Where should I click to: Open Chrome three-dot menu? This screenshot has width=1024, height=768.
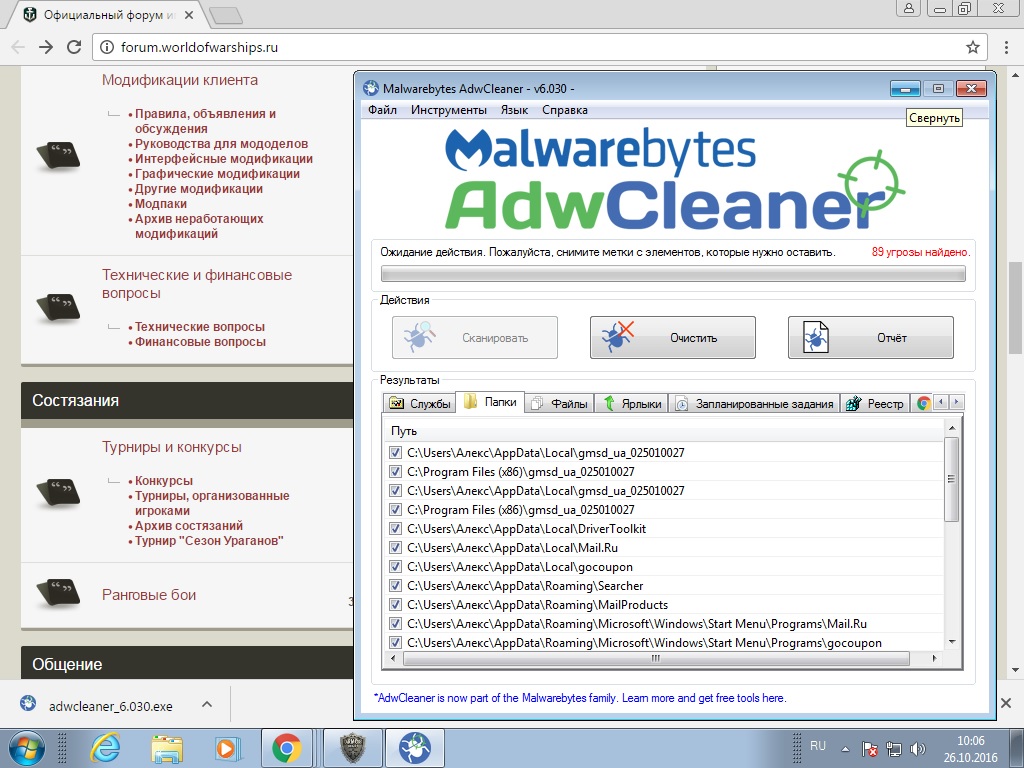(x=1006, y=47)
